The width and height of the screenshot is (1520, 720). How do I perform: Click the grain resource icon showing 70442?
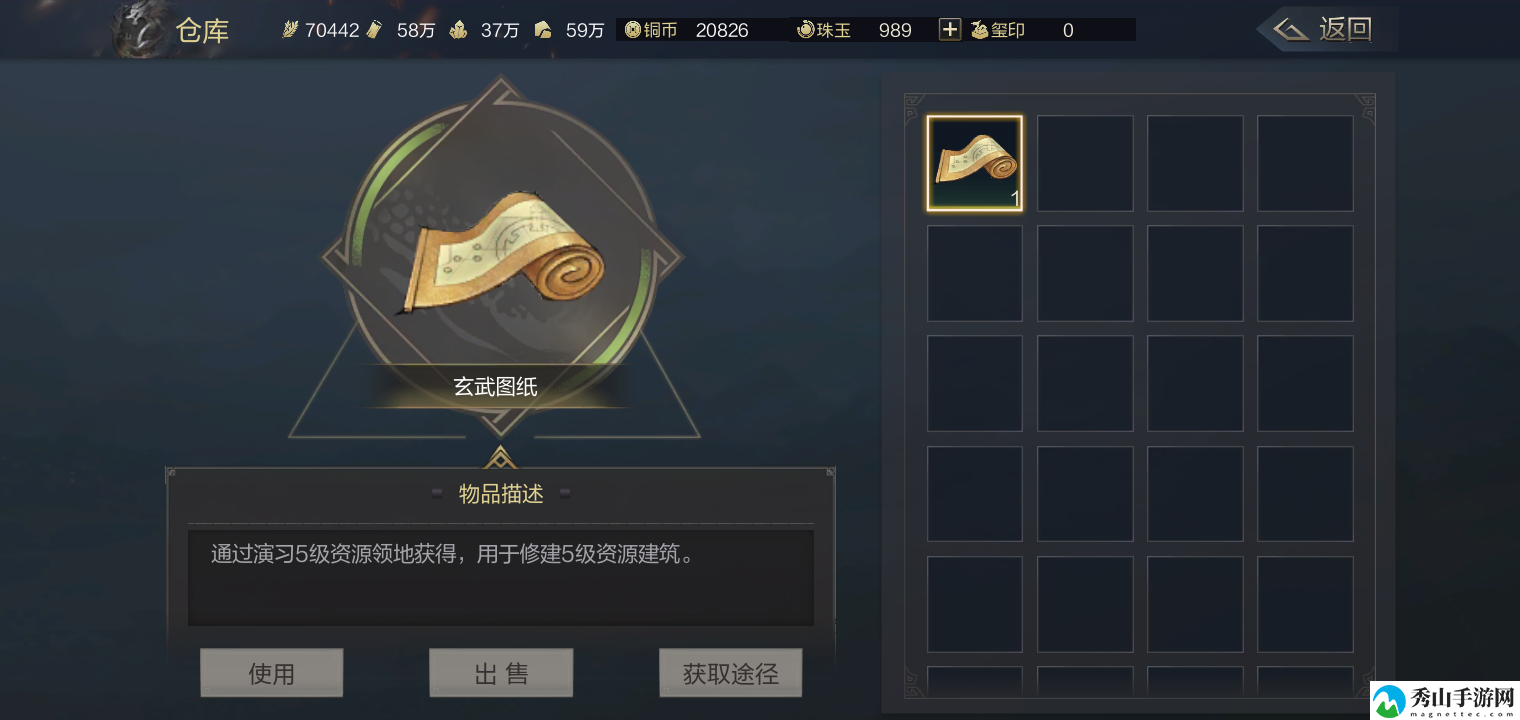coord(291,30)
